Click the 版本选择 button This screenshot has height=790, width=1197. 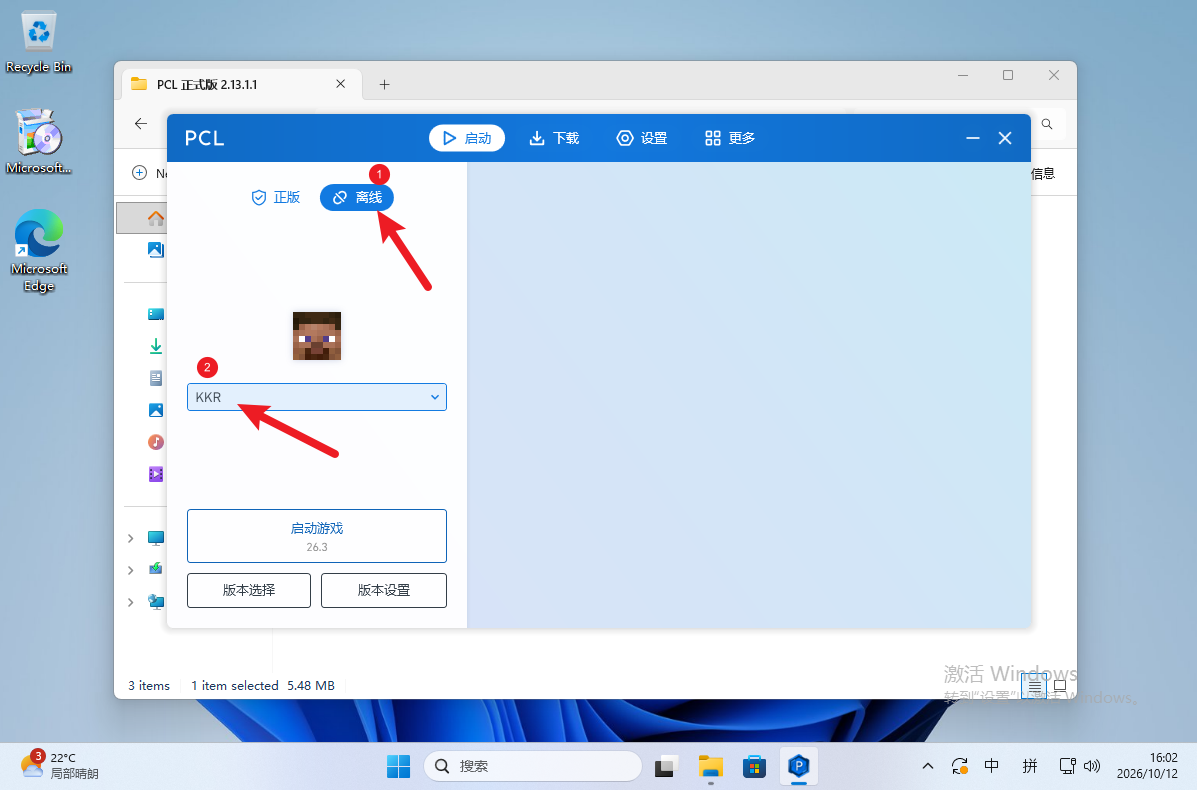(x=249, y=590)
